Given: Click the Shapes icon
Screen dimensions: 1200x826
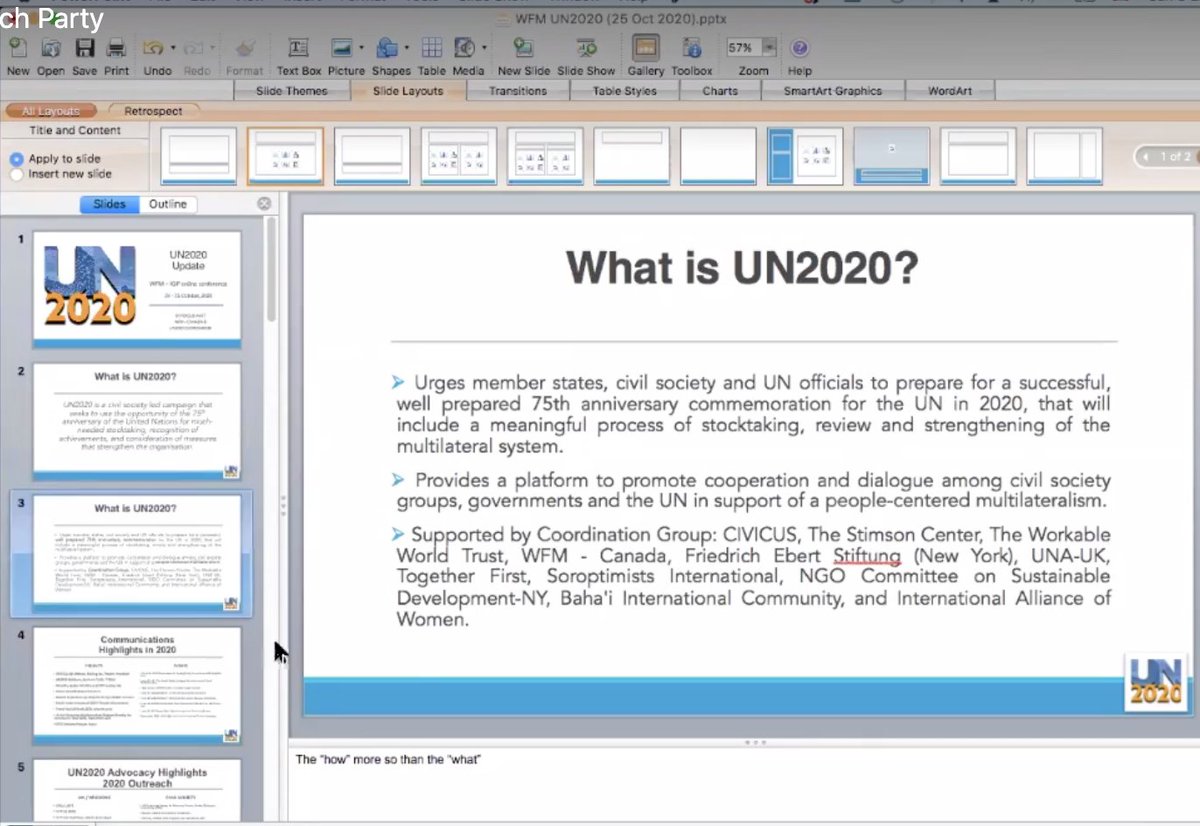Looking at the screenshot, I should [x=385, y=48].
